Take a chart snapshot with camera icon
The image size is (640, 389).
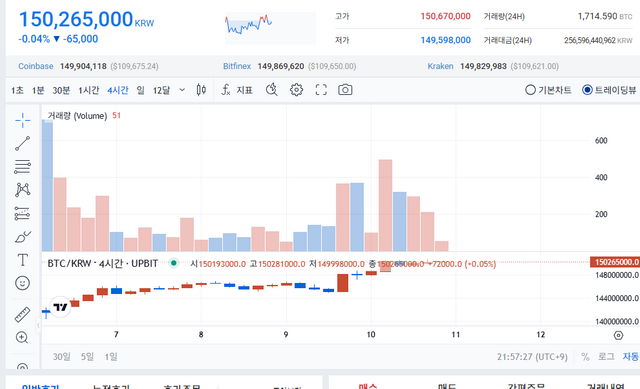click(345, 90)
